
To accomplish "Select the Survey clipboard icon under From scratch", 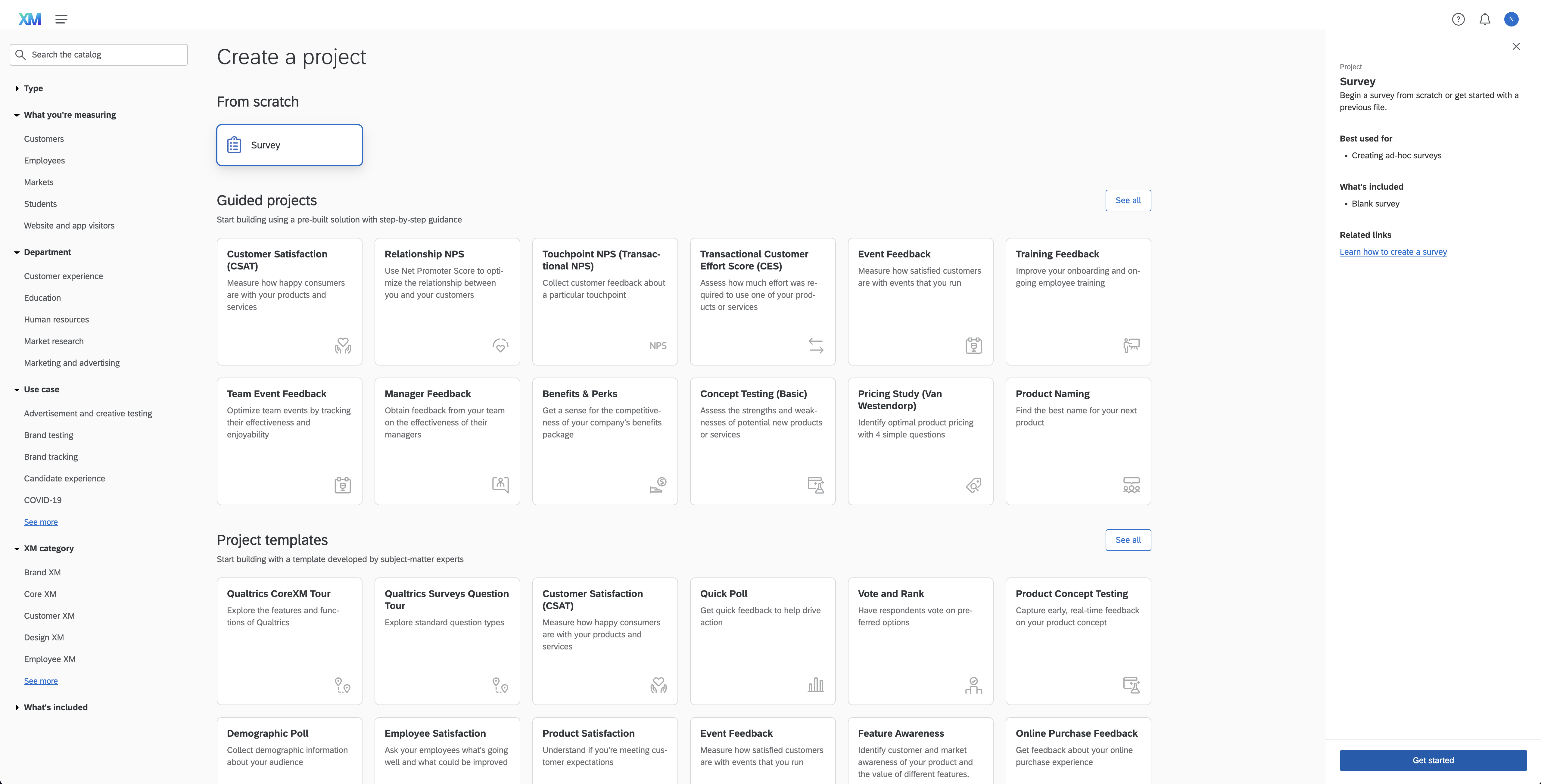I will [235, 144].
